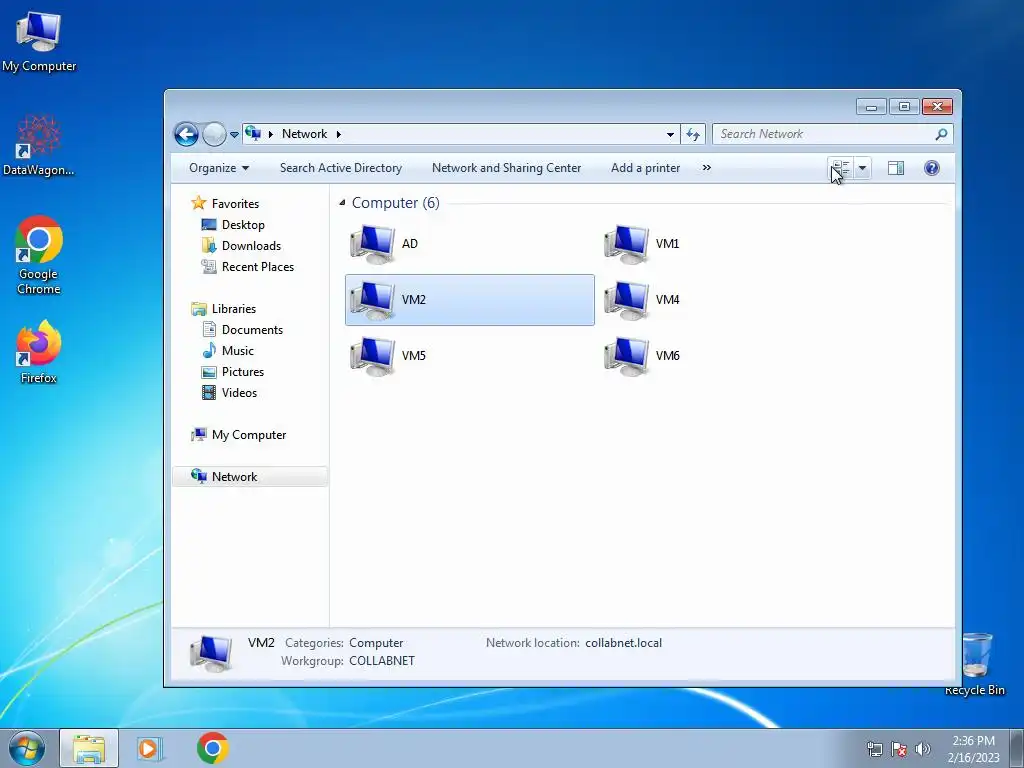Open the recent pages dropdown arrow
Image resolution: width=1024 pixels, height=768 pixels.
[234, 135]
